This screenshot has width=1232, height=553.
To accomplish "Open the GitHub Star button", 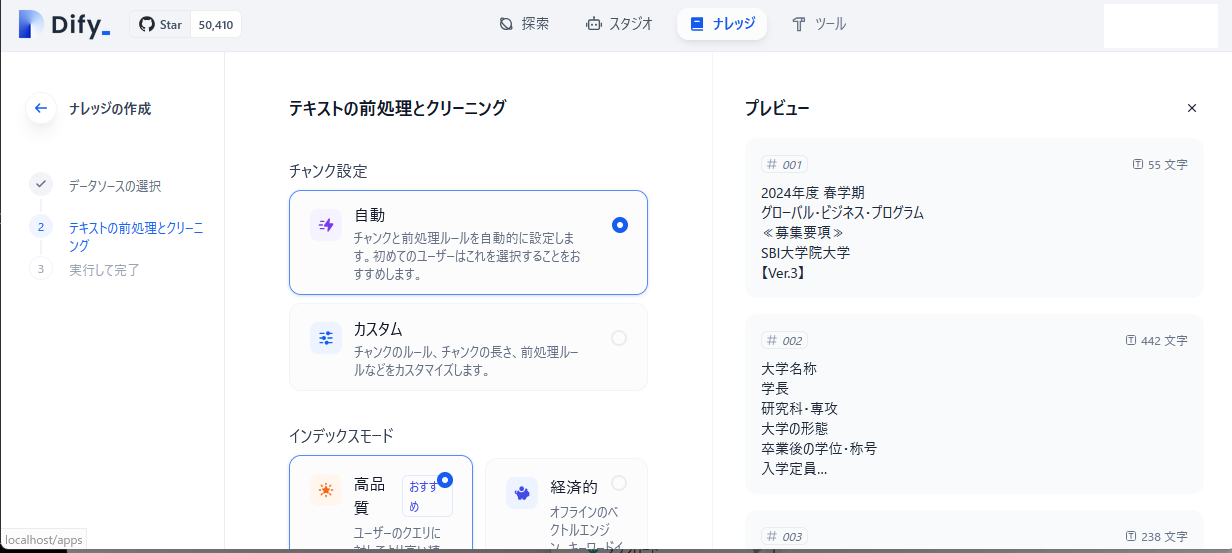I will tap(160, 25).
